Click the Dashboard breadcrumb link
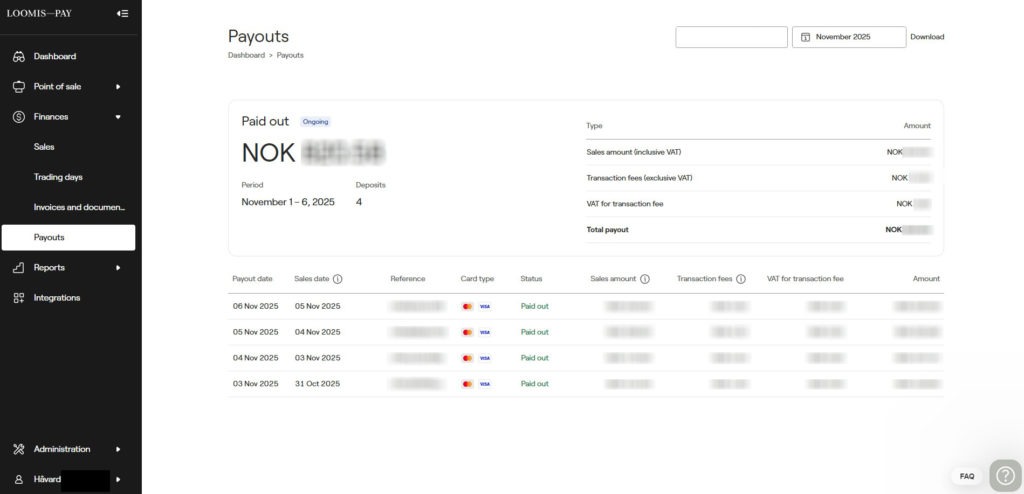This screenshot has height=494, width=1024. pyautogui.click(x=246, y=55)
